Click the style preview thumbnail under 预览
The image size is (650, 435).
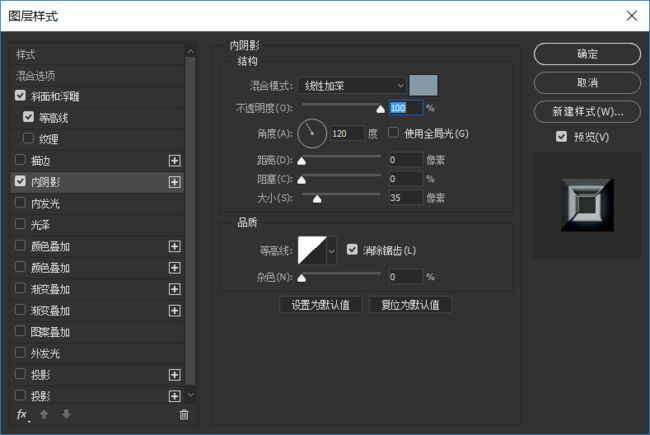pyautogui.click(x=587, y=205)
